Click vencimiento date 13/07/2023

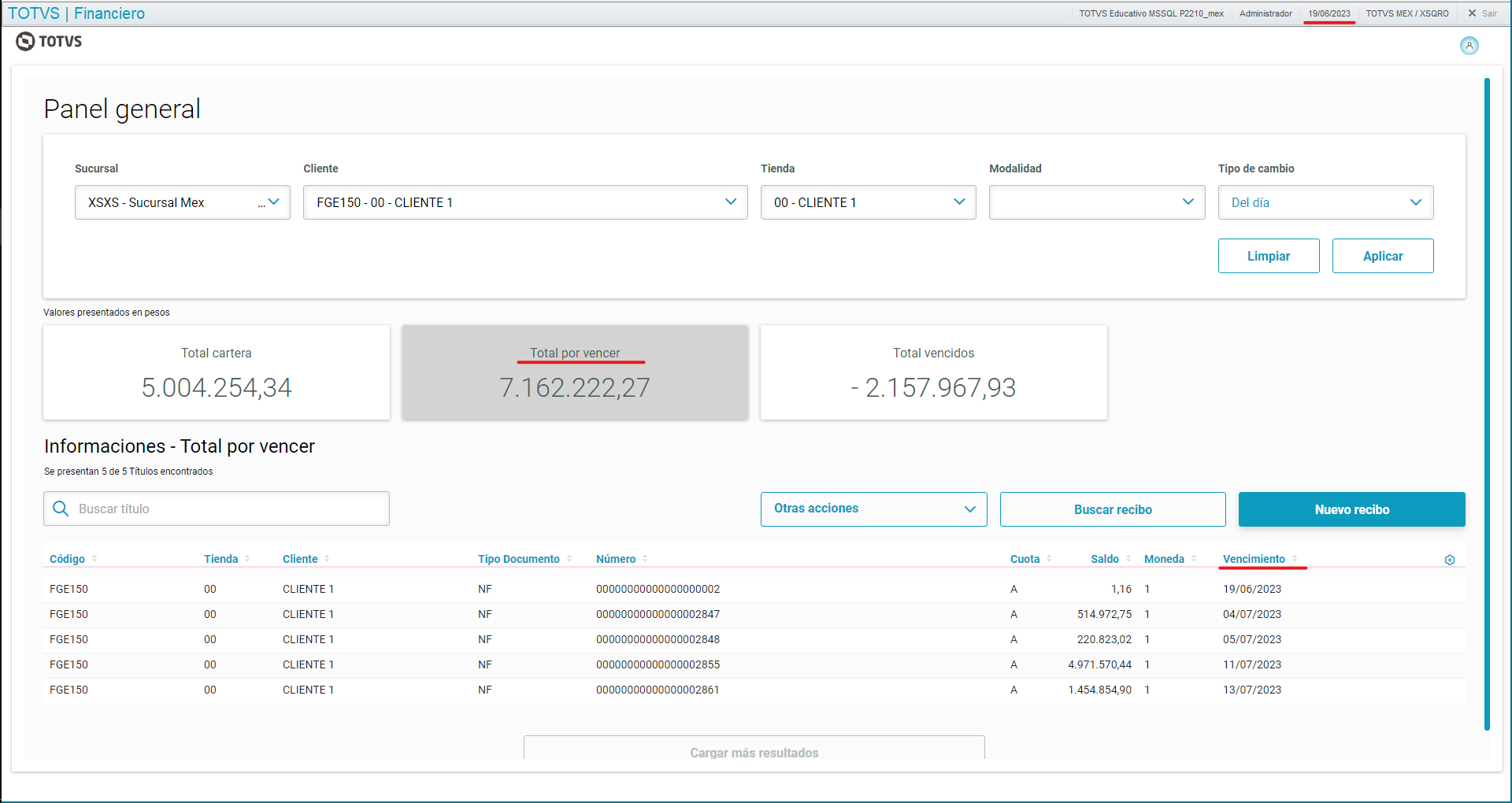(x=1252, y=690)
